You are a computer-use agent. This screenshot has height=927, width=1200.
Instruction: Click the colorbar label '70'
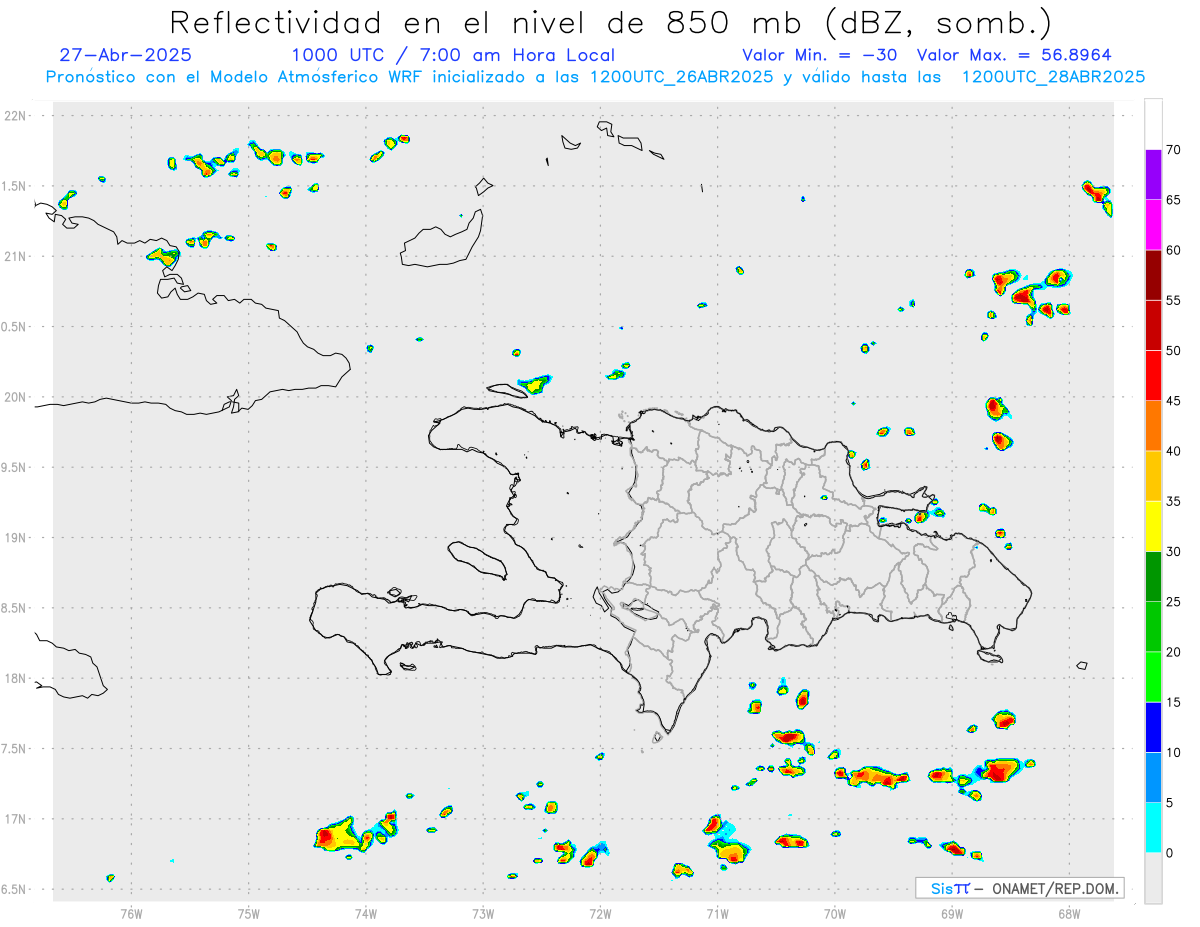click(1174, 150)
